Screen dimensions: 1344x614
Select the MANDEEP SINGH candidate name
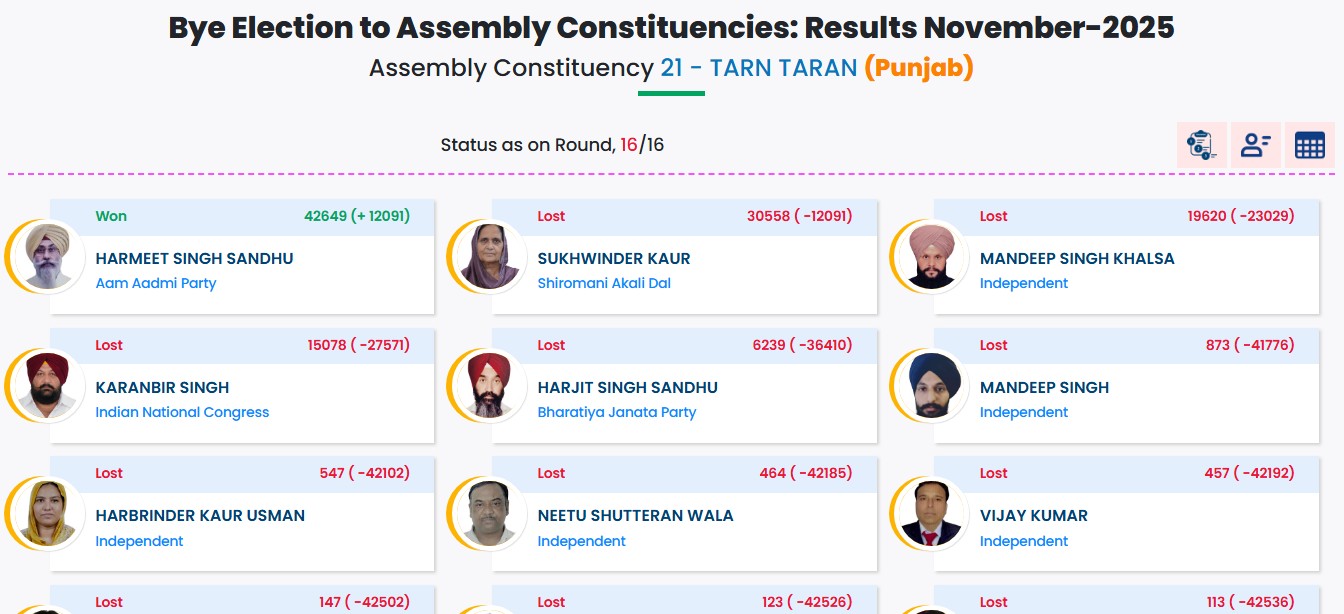[1044, 388]
